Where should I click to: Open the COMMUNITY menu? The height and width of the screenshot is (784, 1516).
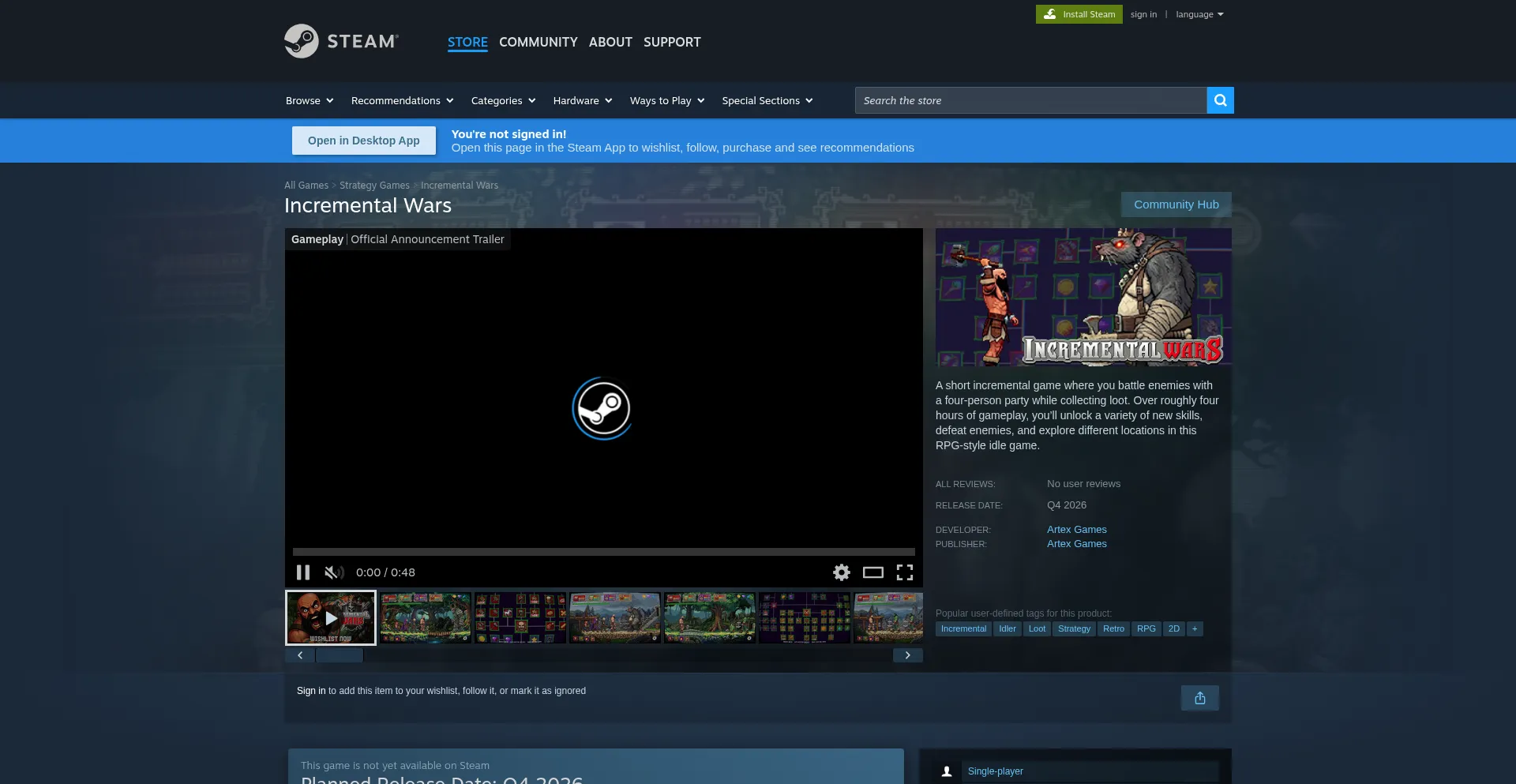[538, 42]
